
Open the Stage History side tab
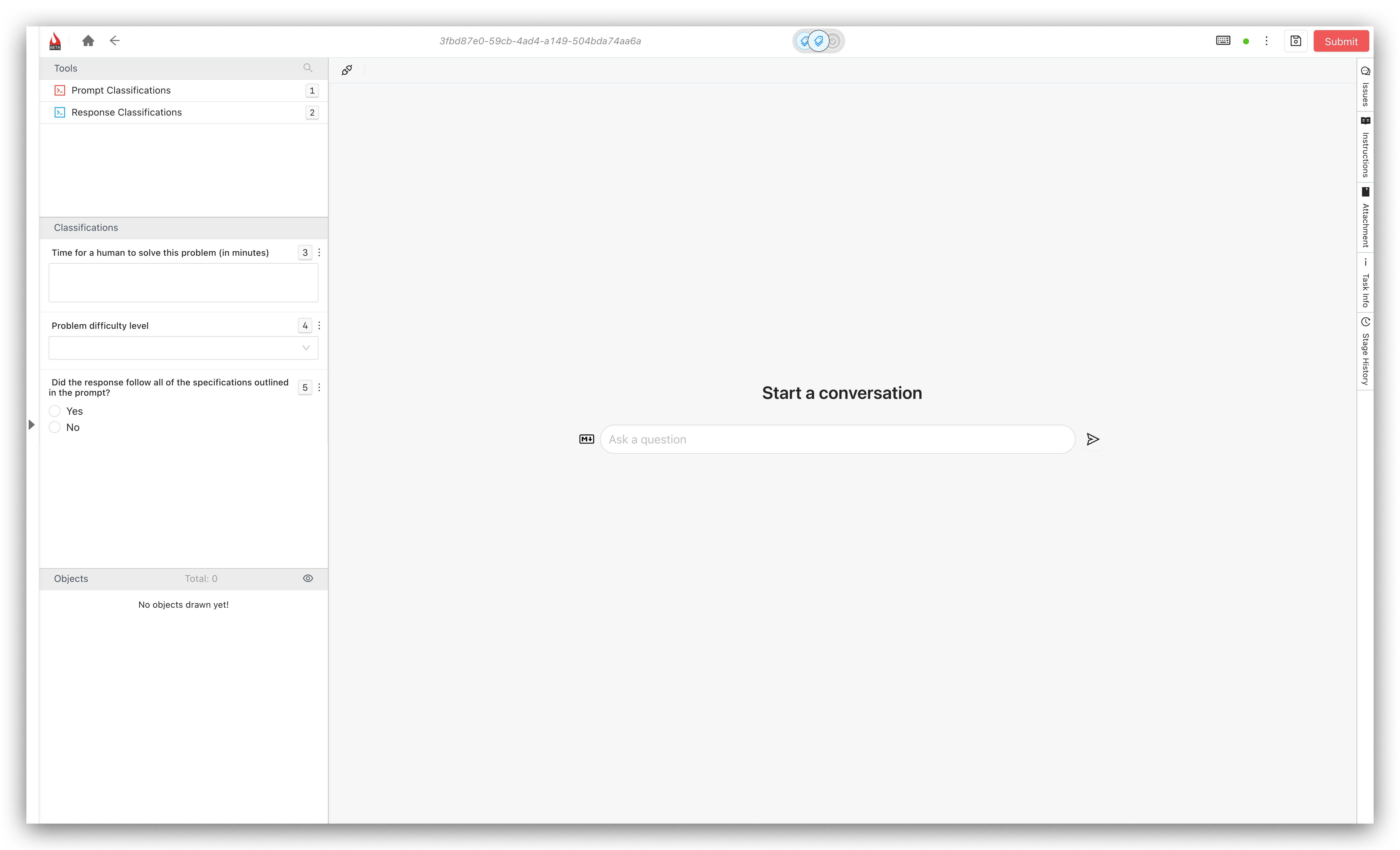pyautogui.click(x=1365, y=352)
